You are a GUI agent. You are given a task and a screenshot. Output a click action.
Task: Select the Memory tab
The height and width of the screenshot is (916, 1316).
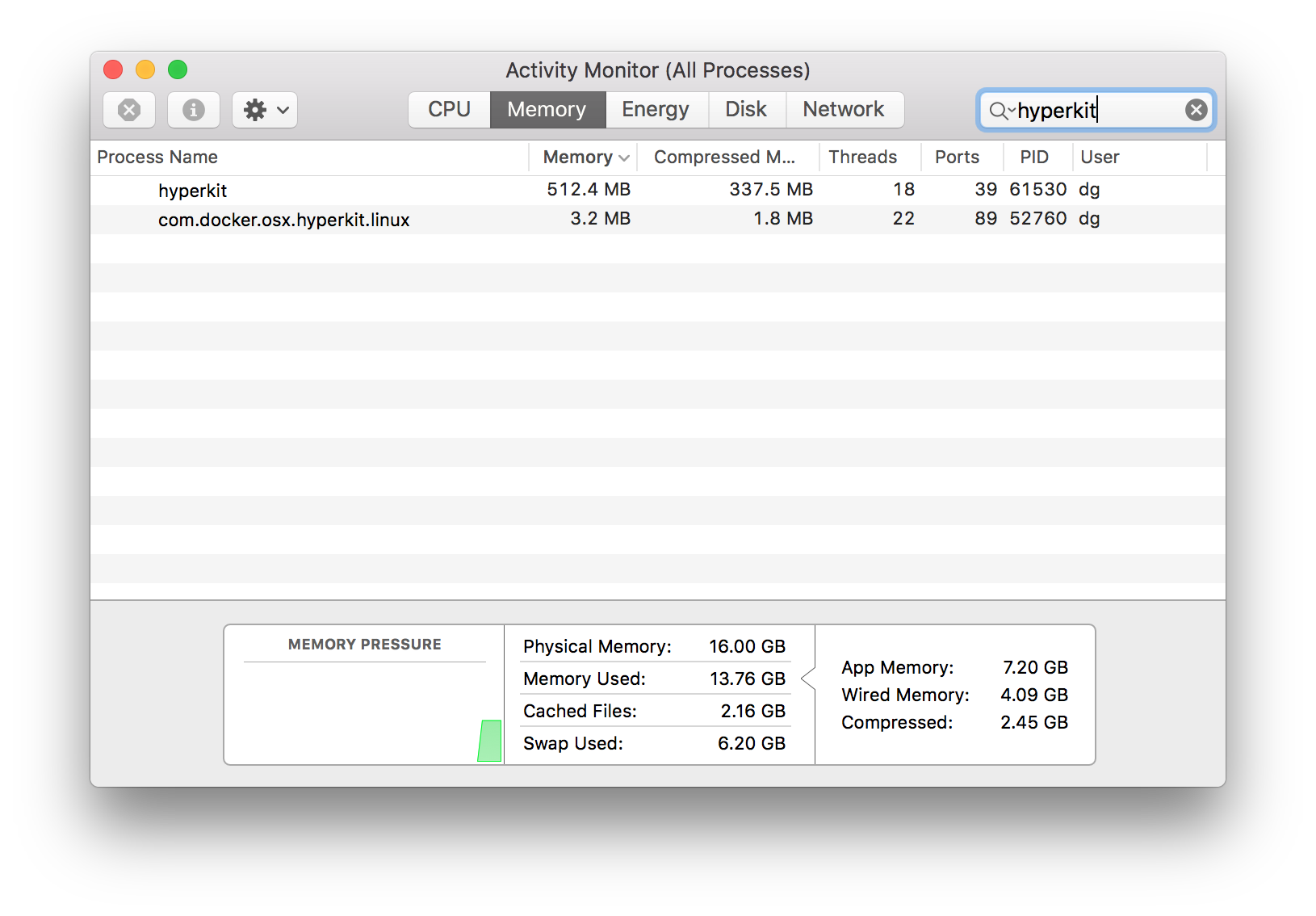click(547, 110)
